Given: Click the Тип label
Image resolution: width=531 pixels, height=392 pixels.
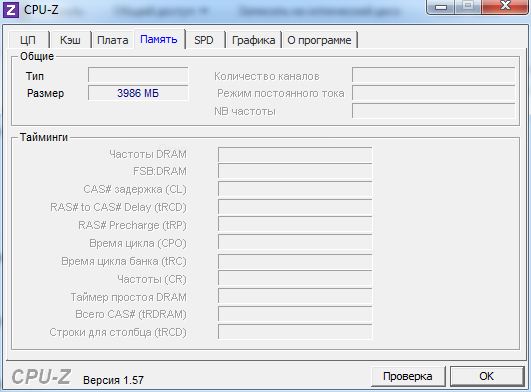Looking at the screenshot, I should point(35,76).
